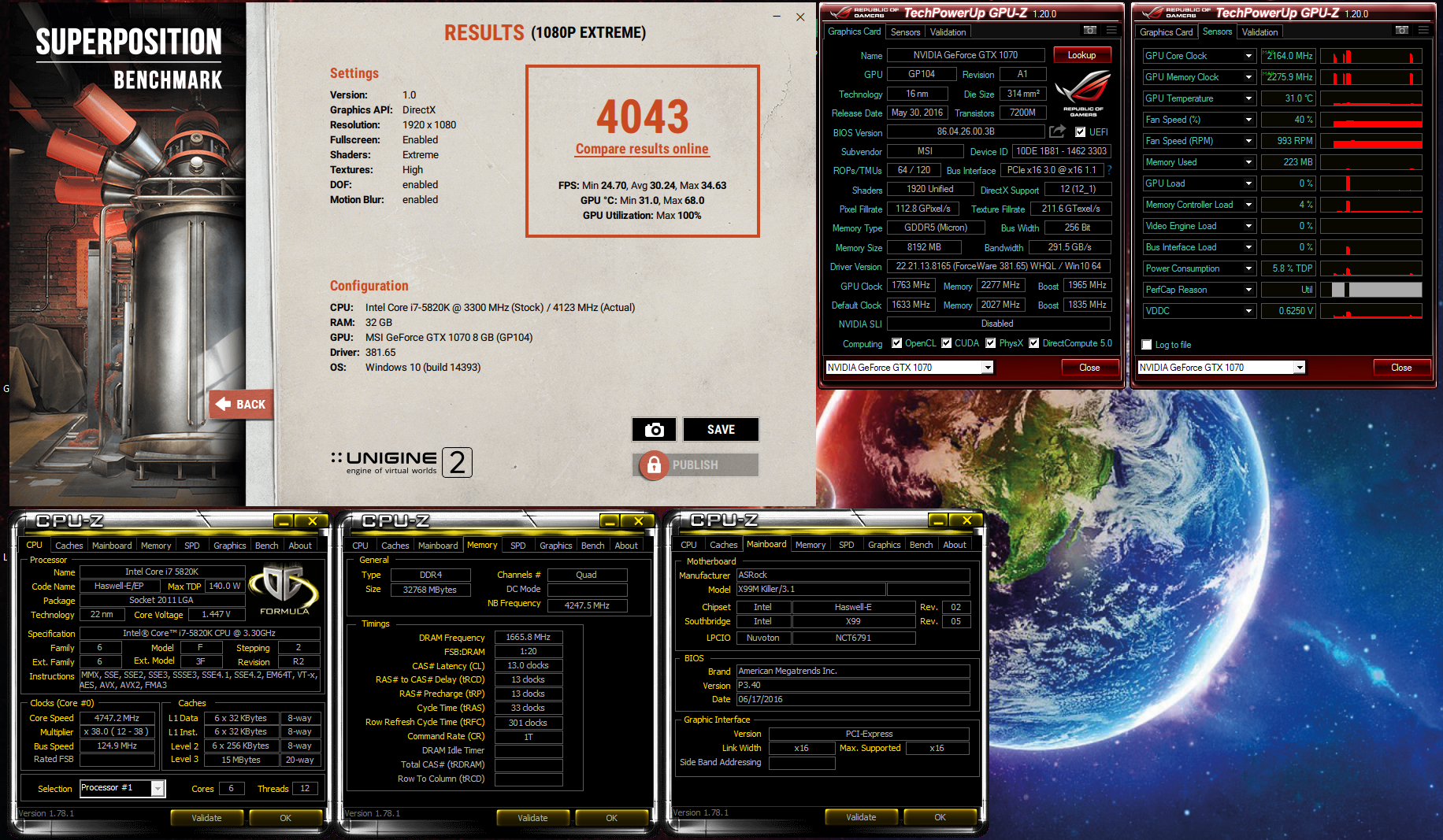Image resolution: width=1443 pixels, height=840 pixels.
Task: Click the Lookup button in GPU-Z
Action: pos(1081,55)
